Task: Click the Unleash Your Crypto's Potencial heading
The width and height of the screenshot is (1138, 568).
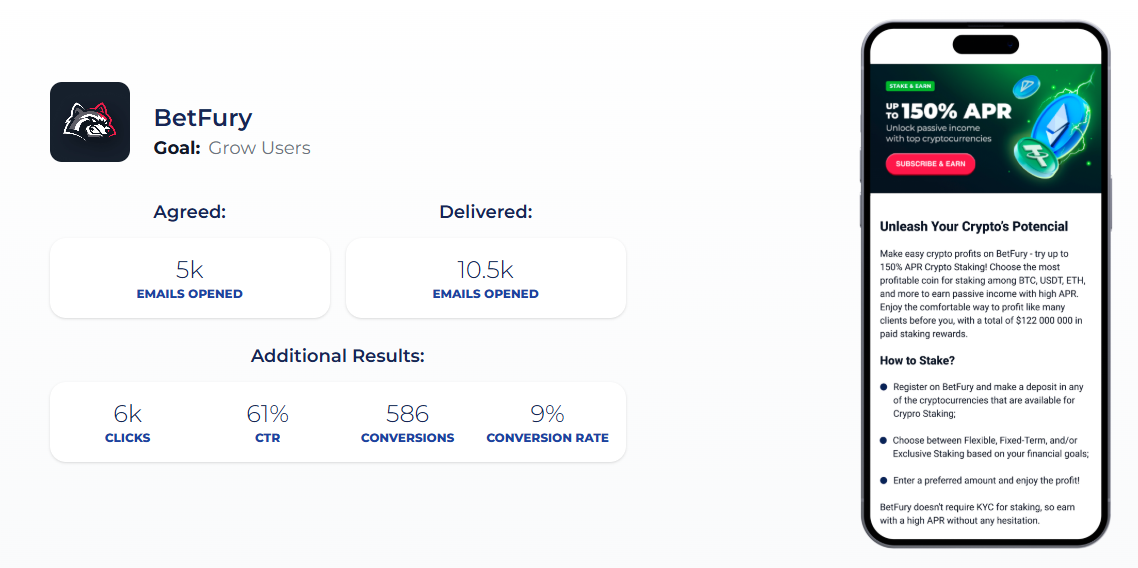Action: pos(973,227)
